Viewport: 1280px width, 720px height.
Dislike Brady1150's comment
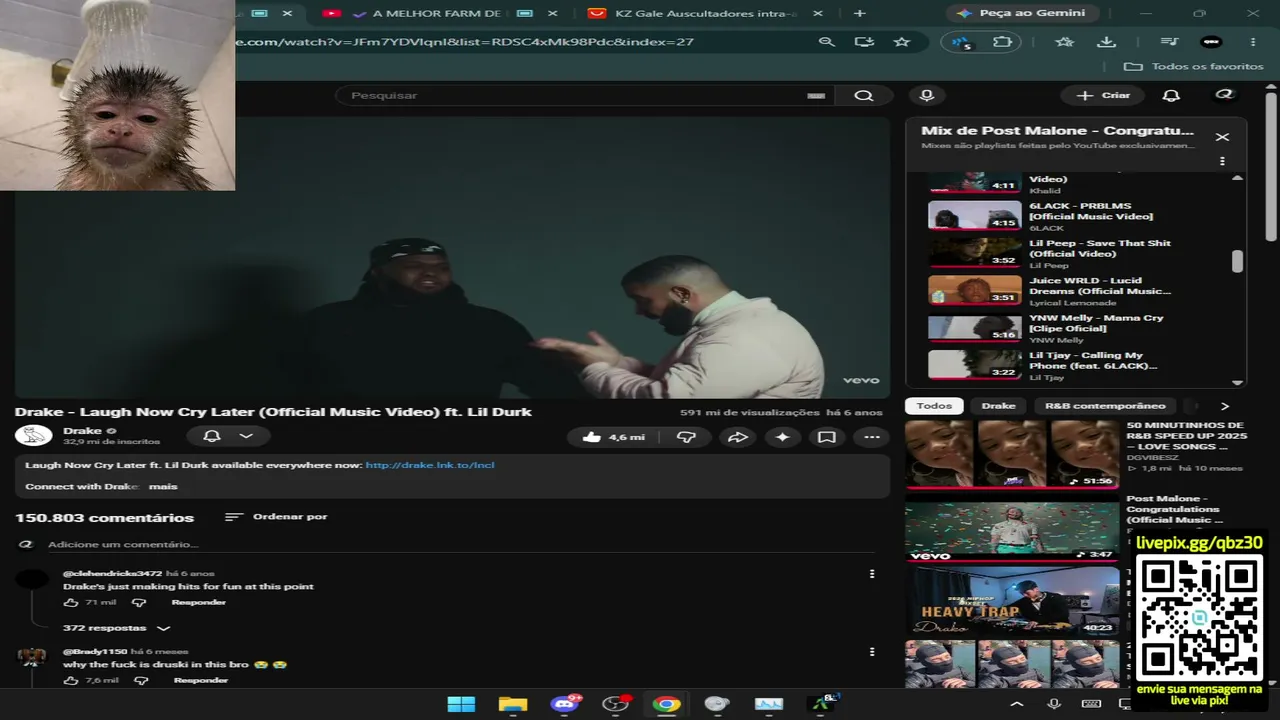tap(141, 680)
